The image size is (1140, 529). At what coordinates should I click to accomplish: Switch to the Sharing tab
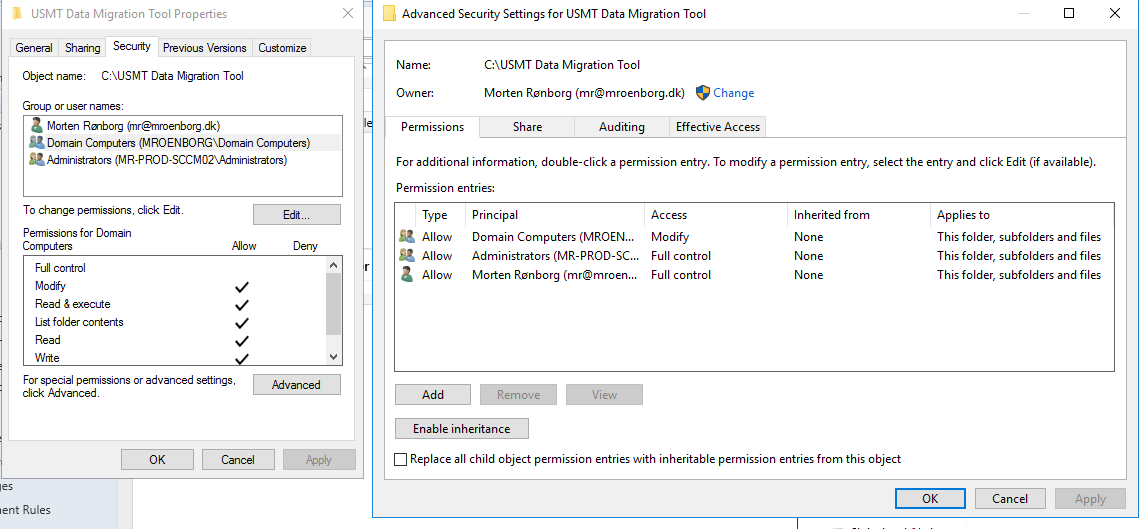[82, 48]
